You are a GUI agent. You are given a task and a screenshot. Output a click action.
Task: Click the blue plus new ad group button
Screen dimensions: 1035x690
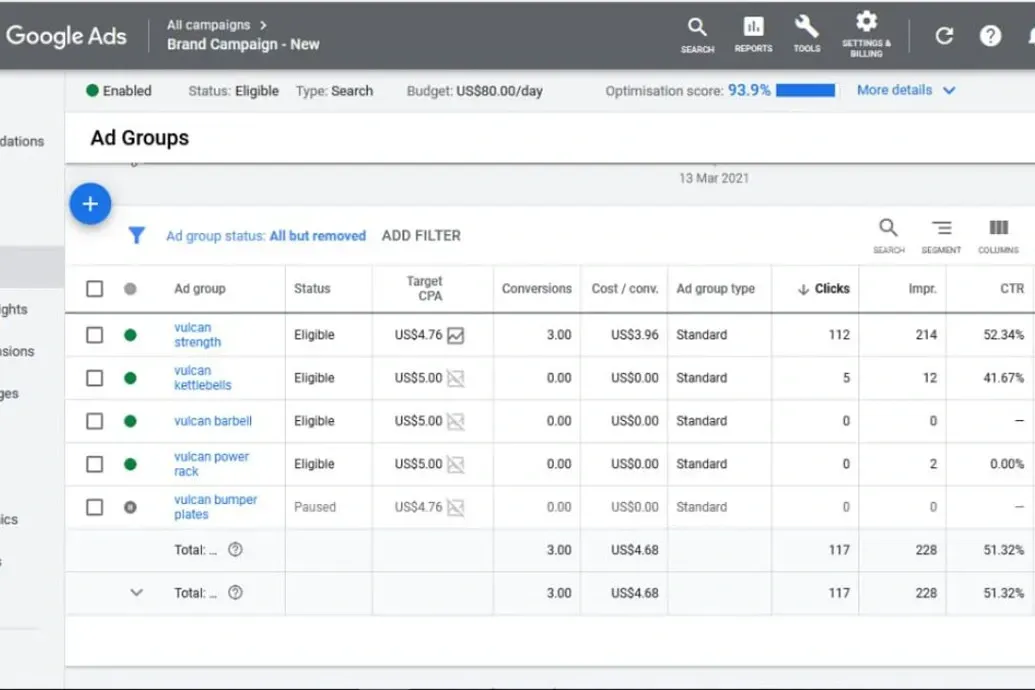tap(90, 204)
